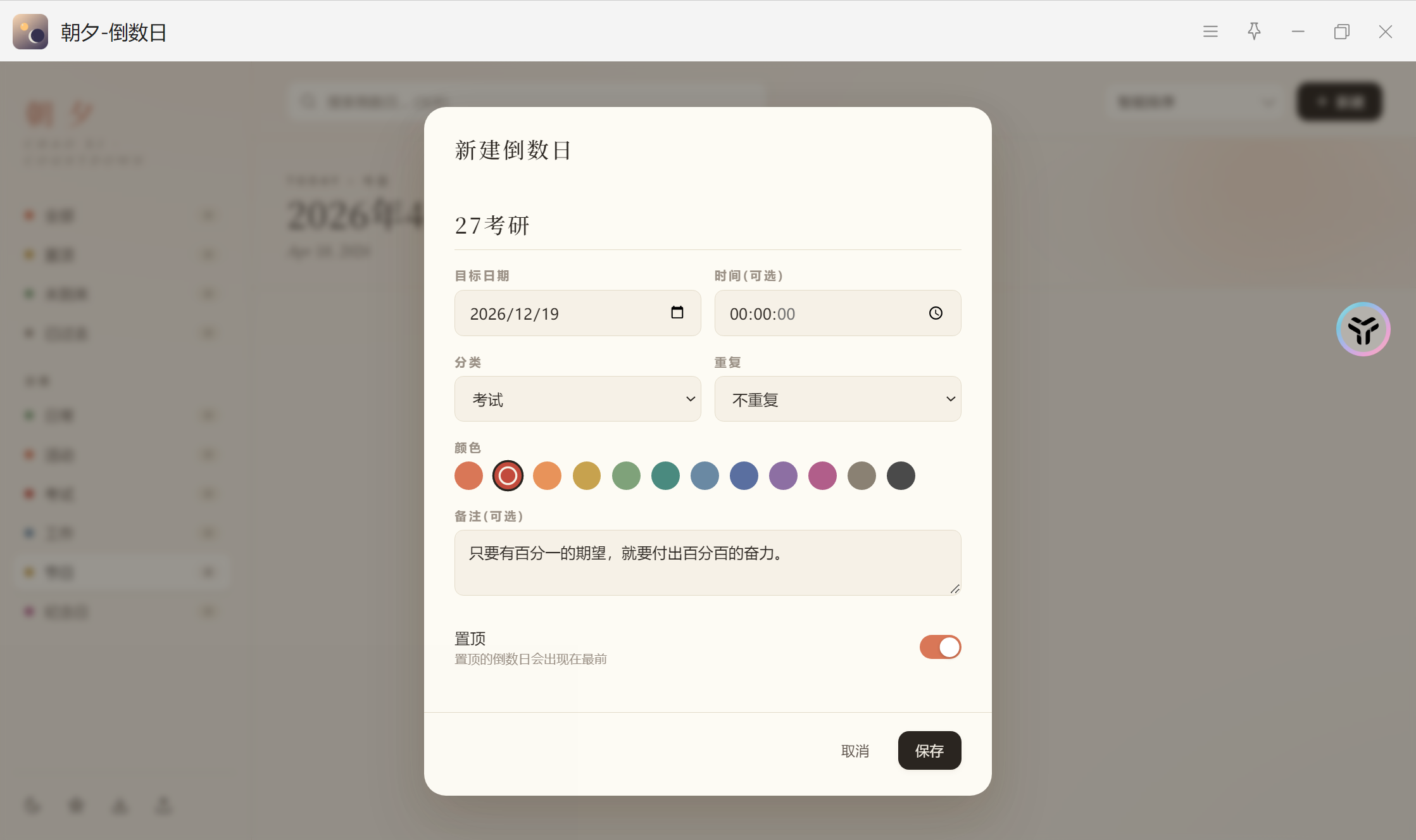Expand the 重复 dropdown showing 不重复
Image resolution: width=1416 pixels, height=840 pixels.
click(x=837, y=399)
